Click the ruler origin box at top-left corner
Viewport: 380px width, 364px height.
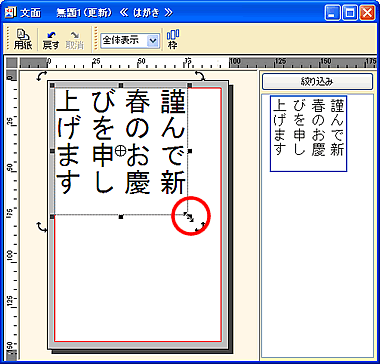(12, 62)
